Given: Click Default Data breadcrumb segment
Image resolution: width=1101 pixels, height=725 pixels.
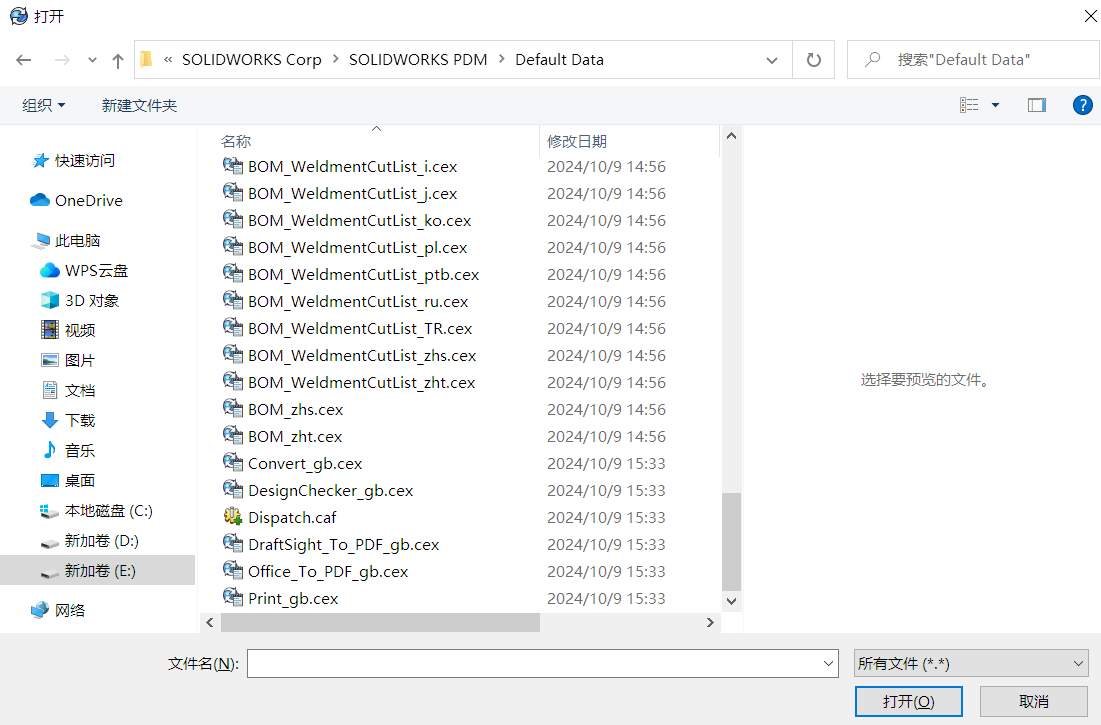Looking at the screenshot, I should pyautogui.click(x=560, y=60).
